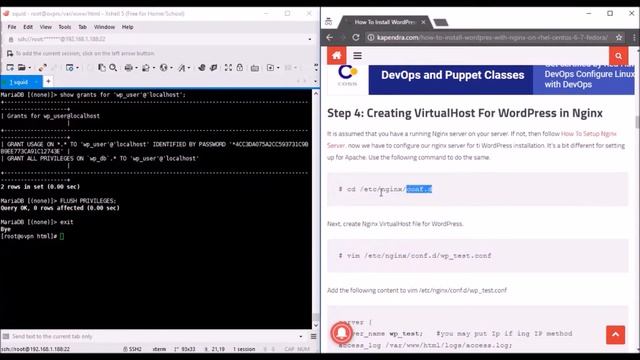Click the globe encoding icon in toolbar
Image resolution: width=640 pixels, height=360 pixels.
point(164,68)
